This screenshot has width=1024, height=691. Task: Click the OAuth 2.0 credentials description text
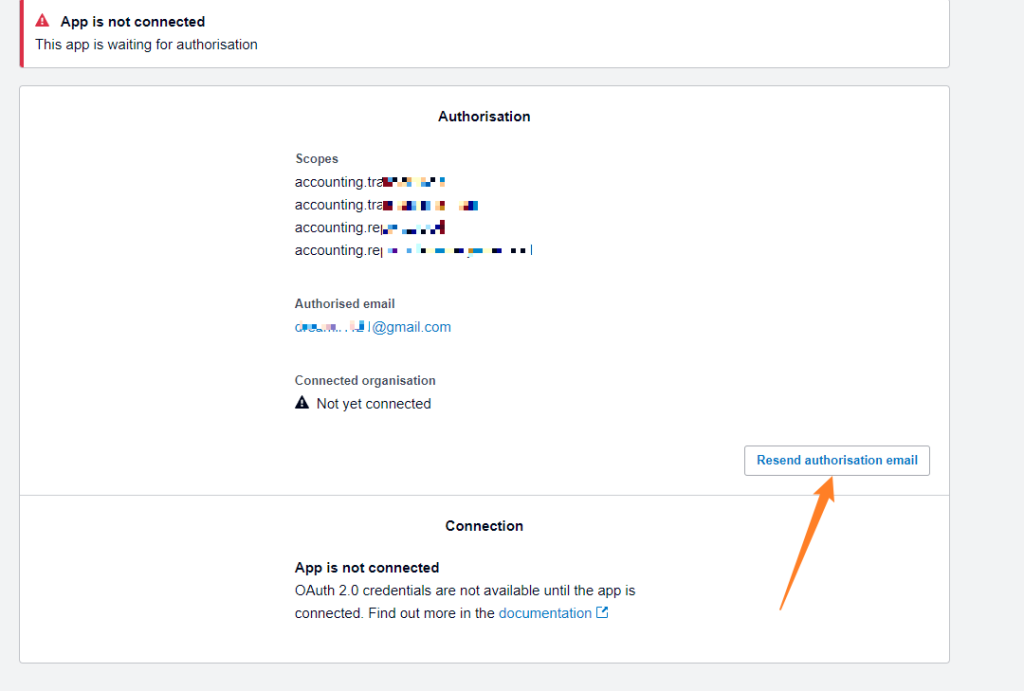tap(464, 590)
